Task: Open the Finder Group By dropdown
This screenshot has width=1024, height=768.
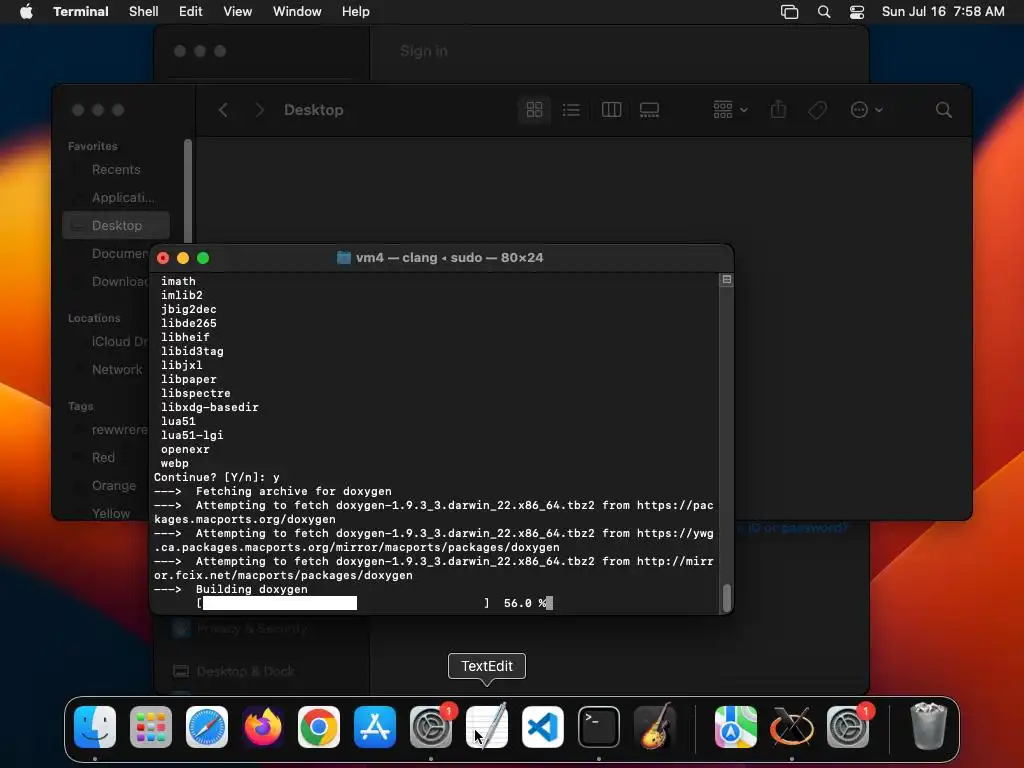Action: point(730,110)
